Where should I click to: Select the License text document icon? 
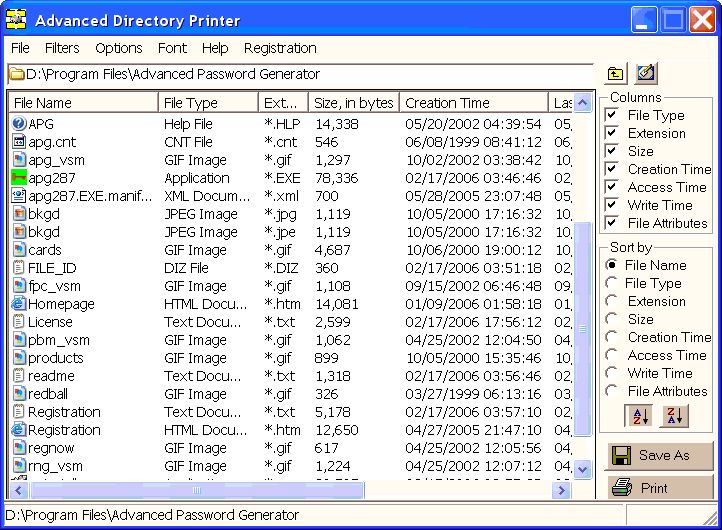pyautogui.click(x=19, y=322)
